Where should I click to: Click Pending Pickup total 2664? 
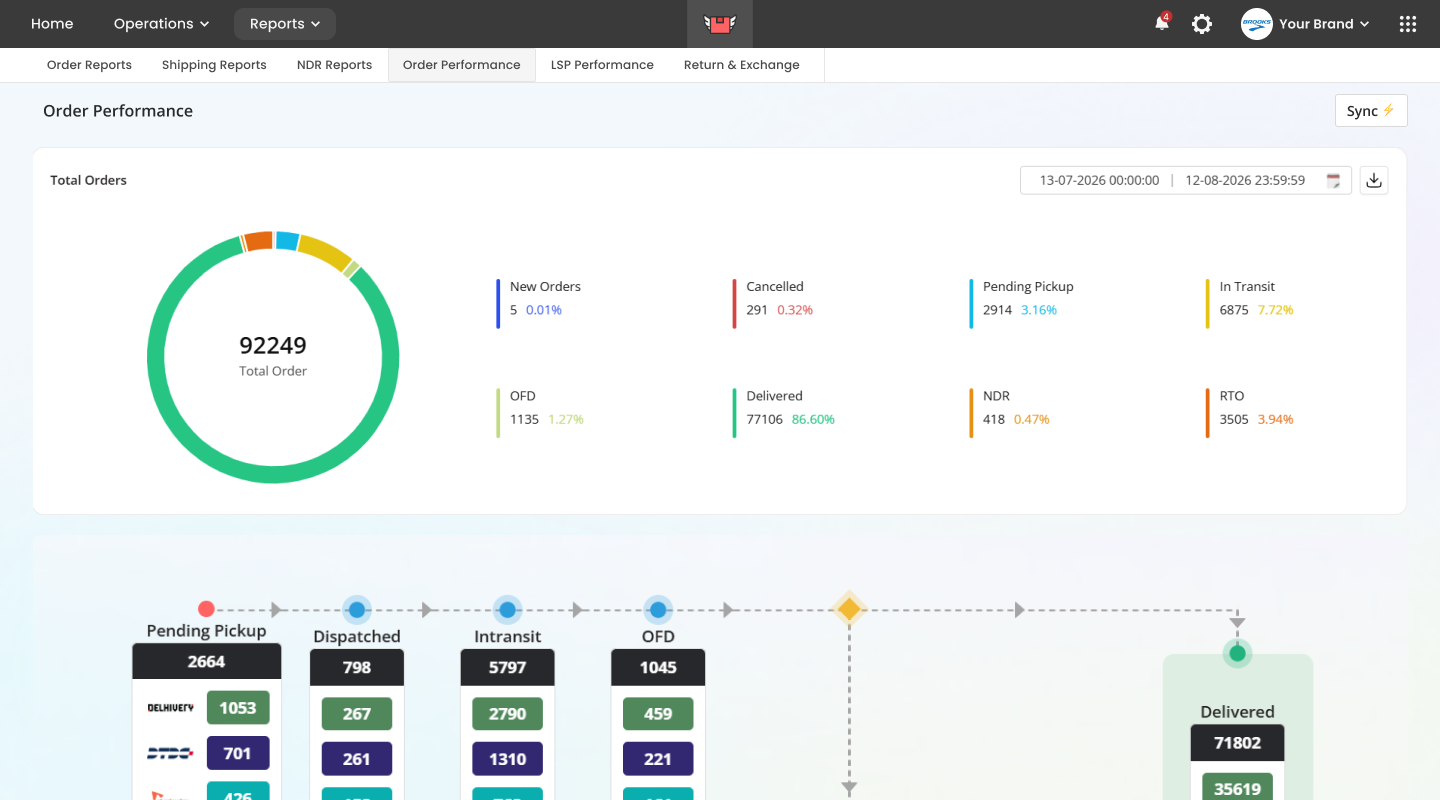[207, 662]
